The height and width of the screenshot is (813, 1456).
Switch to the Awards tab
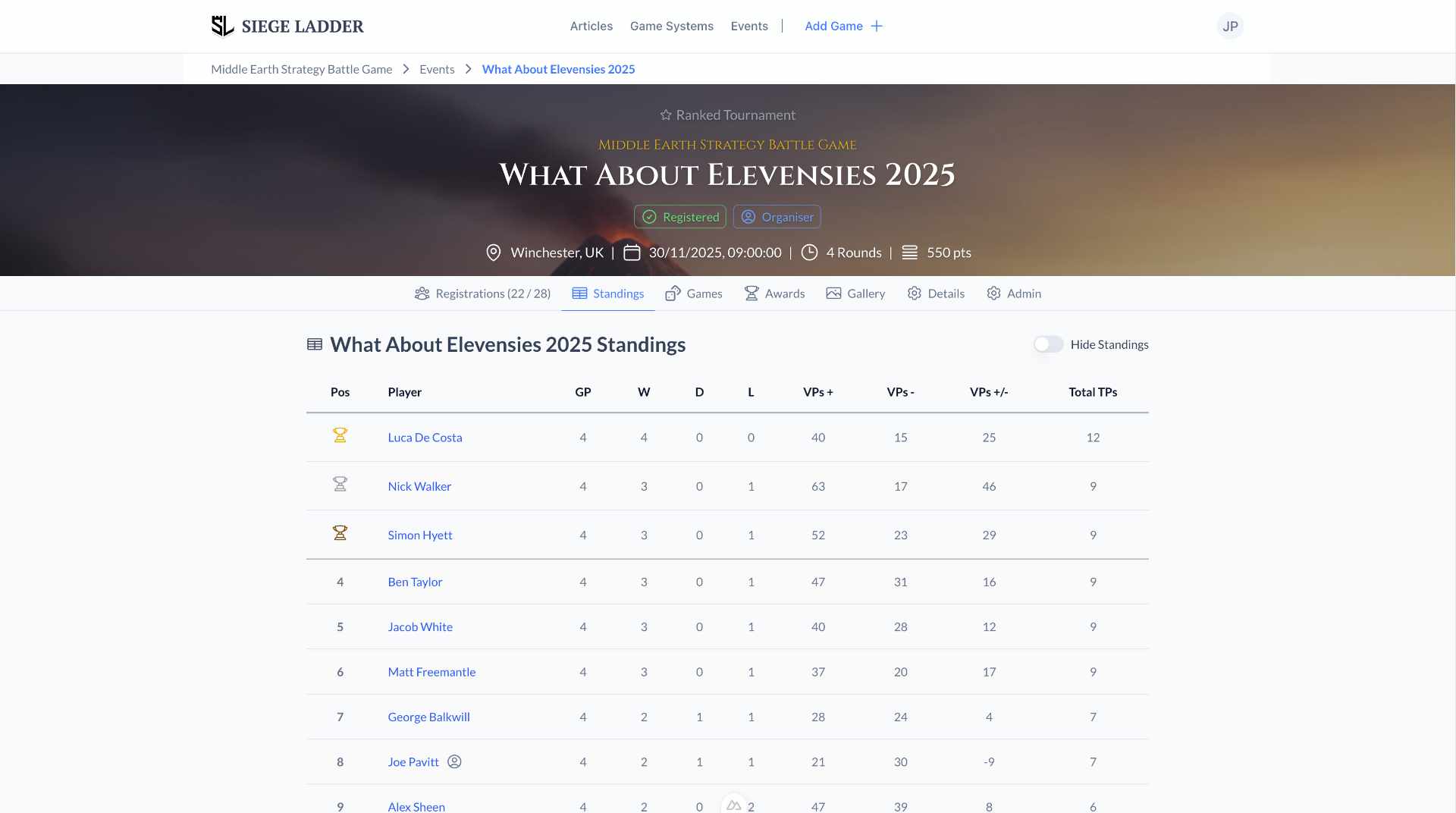pos(774,293)
